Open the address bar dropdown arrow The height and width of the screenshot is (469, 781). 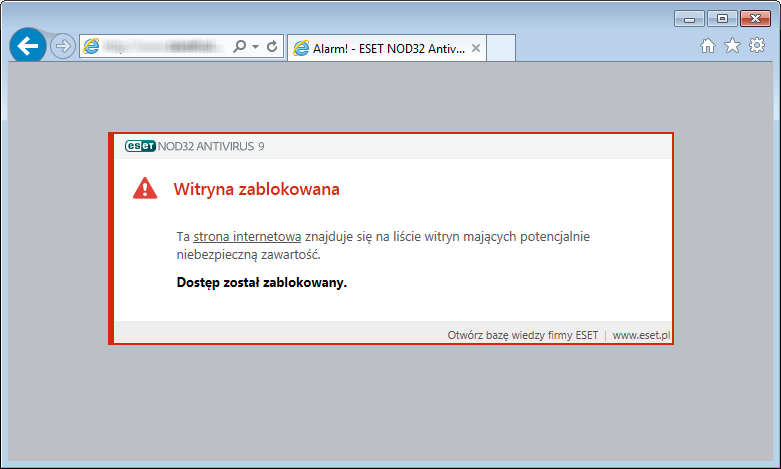[256, 46]
